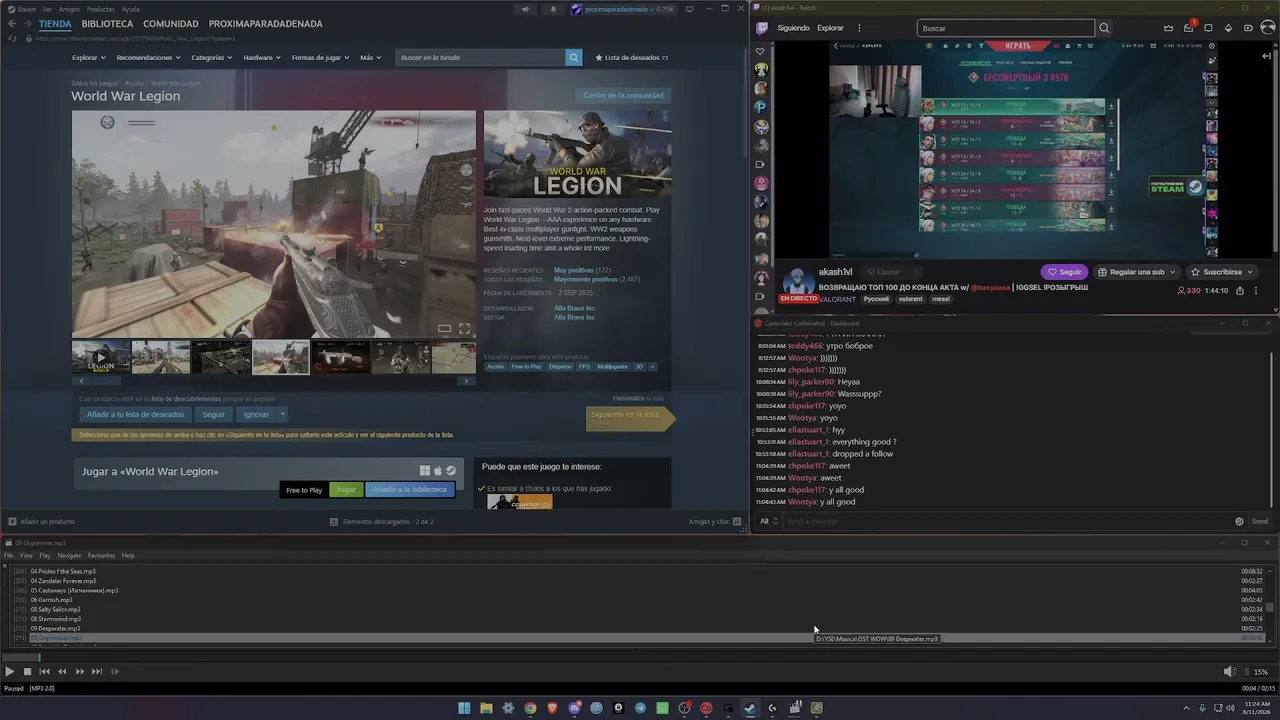Click the media player seek bar

(x=640, y=657)
